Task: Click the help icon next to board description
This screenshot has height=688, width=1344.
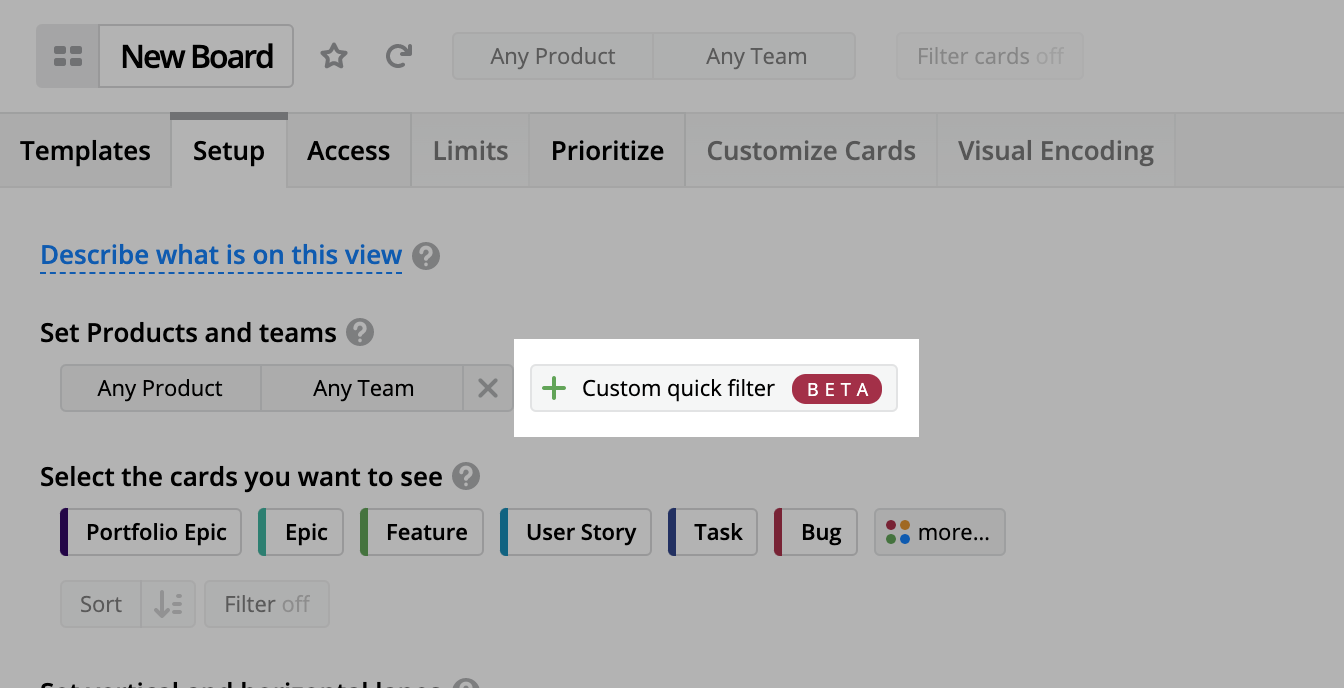Action: click(x=426, y=255)
